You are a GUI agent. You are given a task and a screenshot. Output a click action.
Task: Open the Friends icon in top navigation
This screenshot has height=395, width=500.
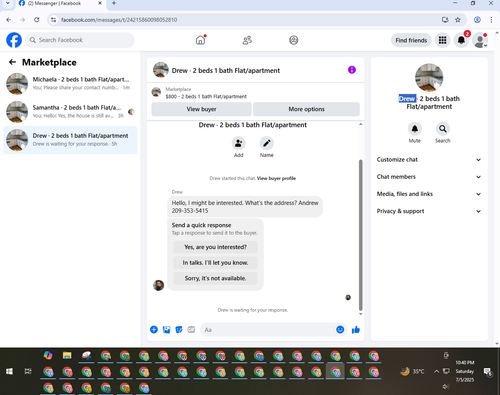coord(247,40)
